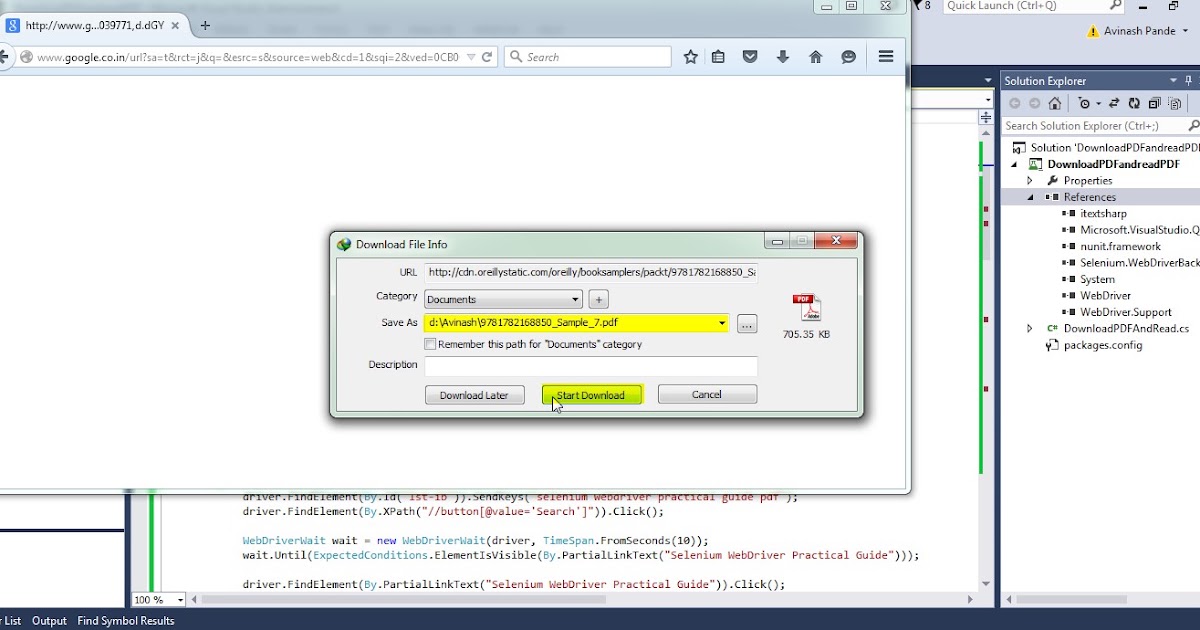Image resolution: width=1200 pixels, height=630 pixels.
Task: Show bookmarks list in the Firefox toolbar
Action: pos(718,57)
